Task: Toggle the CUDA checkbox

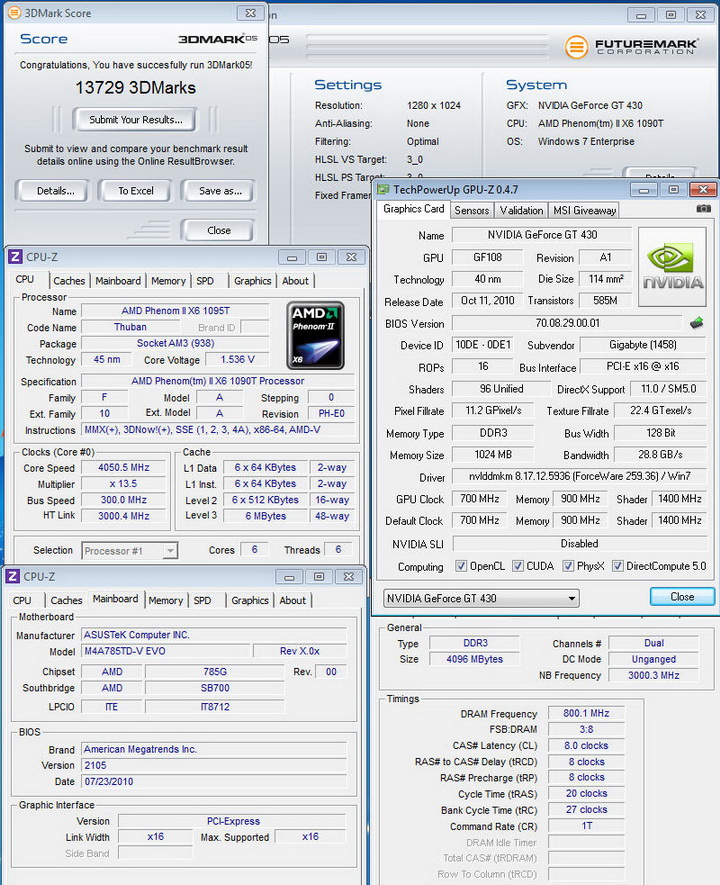Action: (517, 566)
